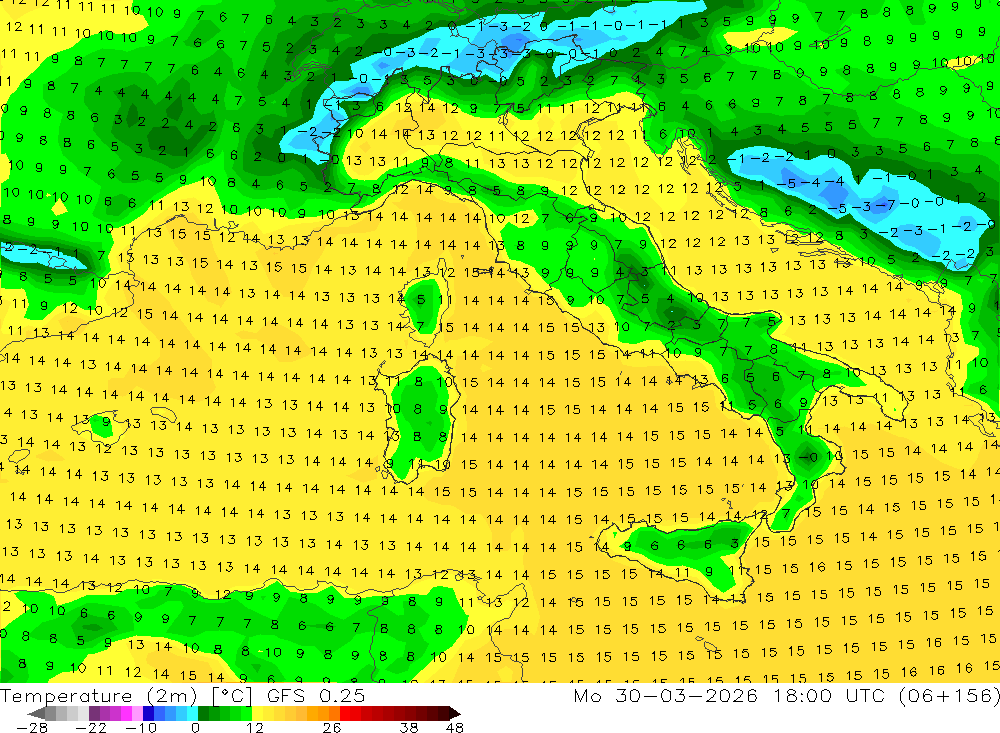This screenshot has height=733, width=1000.
Task: Select the date 'Mo 30-03-2026'
Action: pos(666,695)
